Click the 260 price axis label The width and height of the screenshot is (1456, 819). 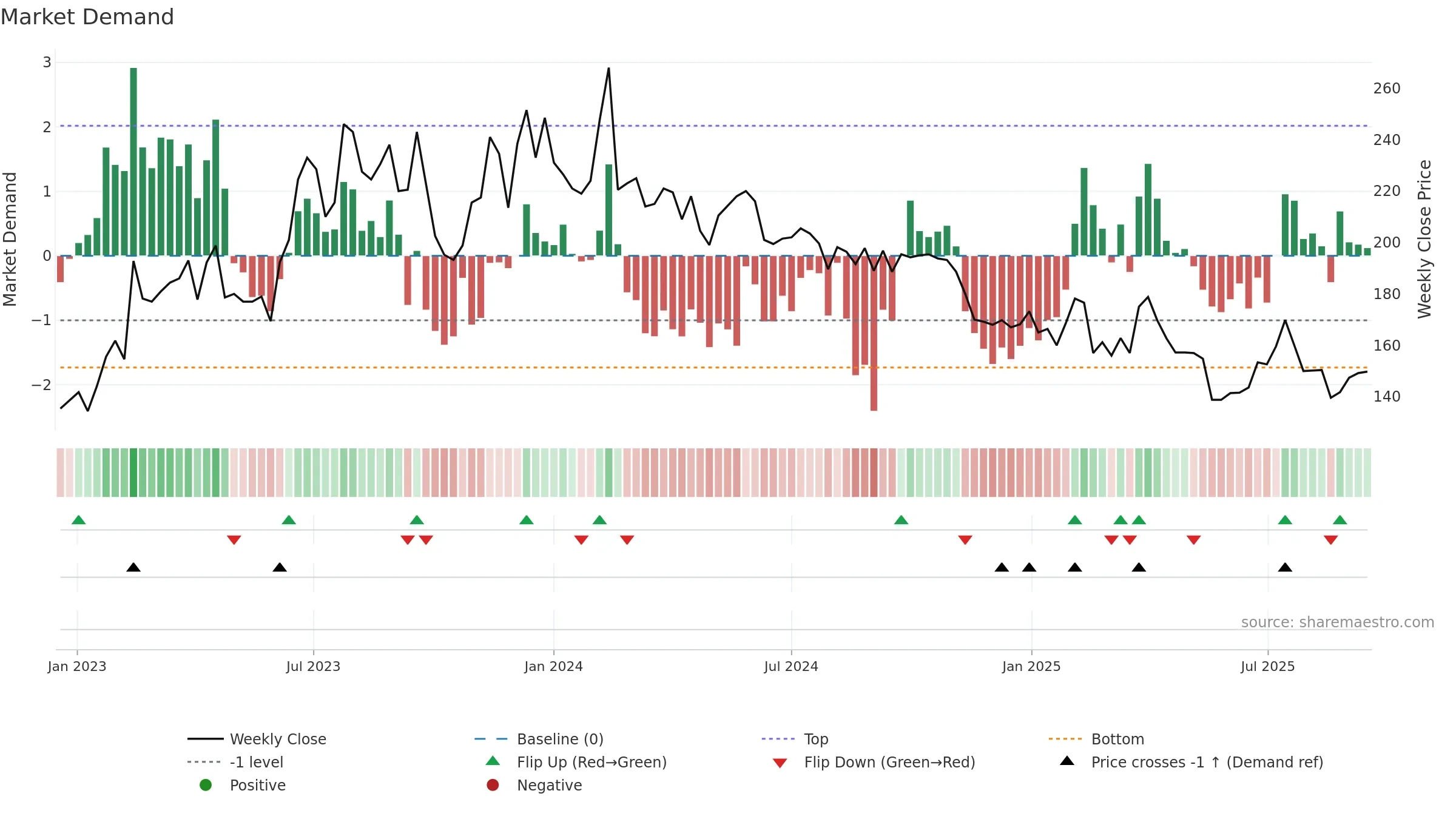1387,89
